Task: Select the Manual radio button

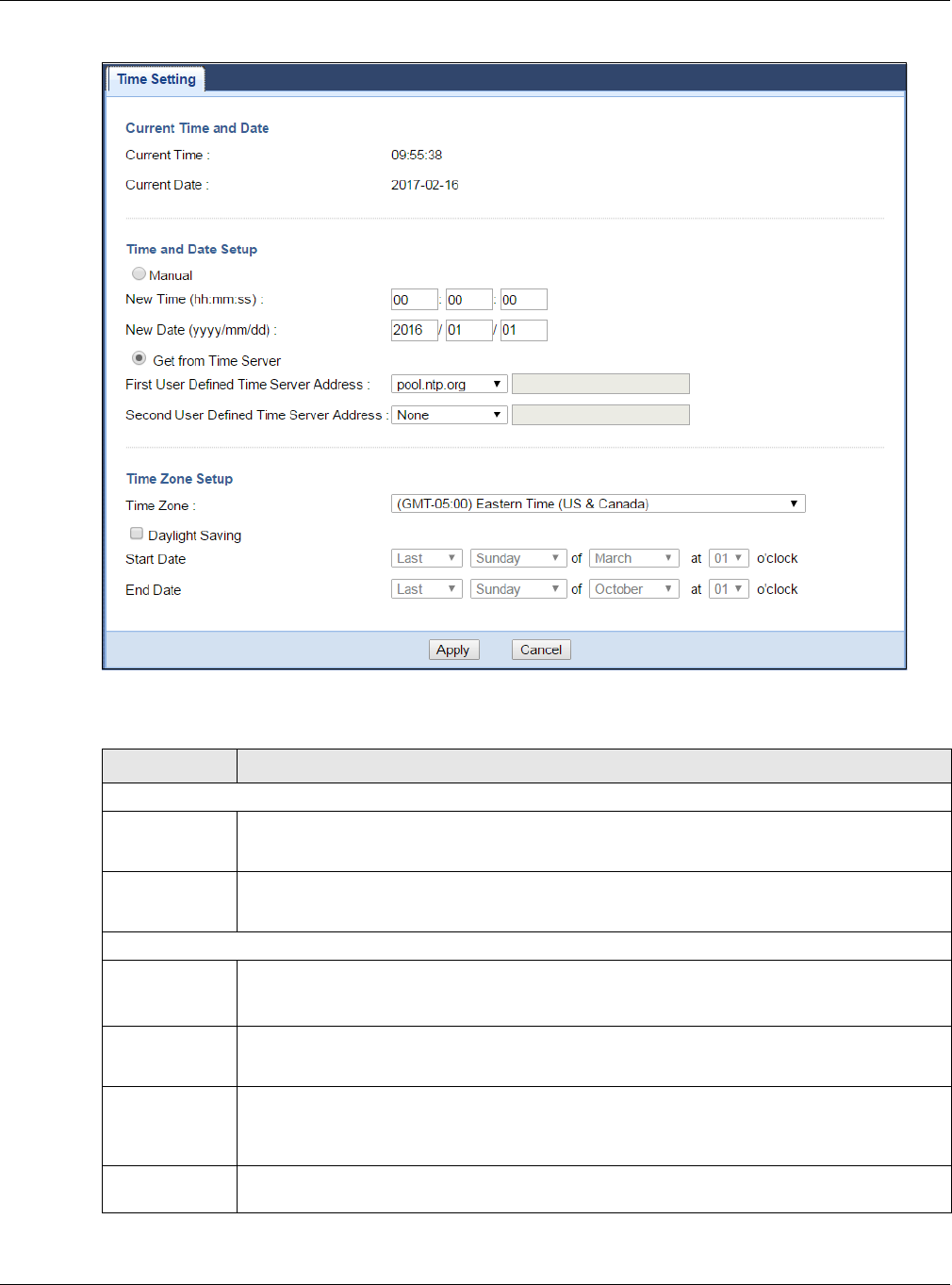Action: pyautogui.click(x=139, y=273)
